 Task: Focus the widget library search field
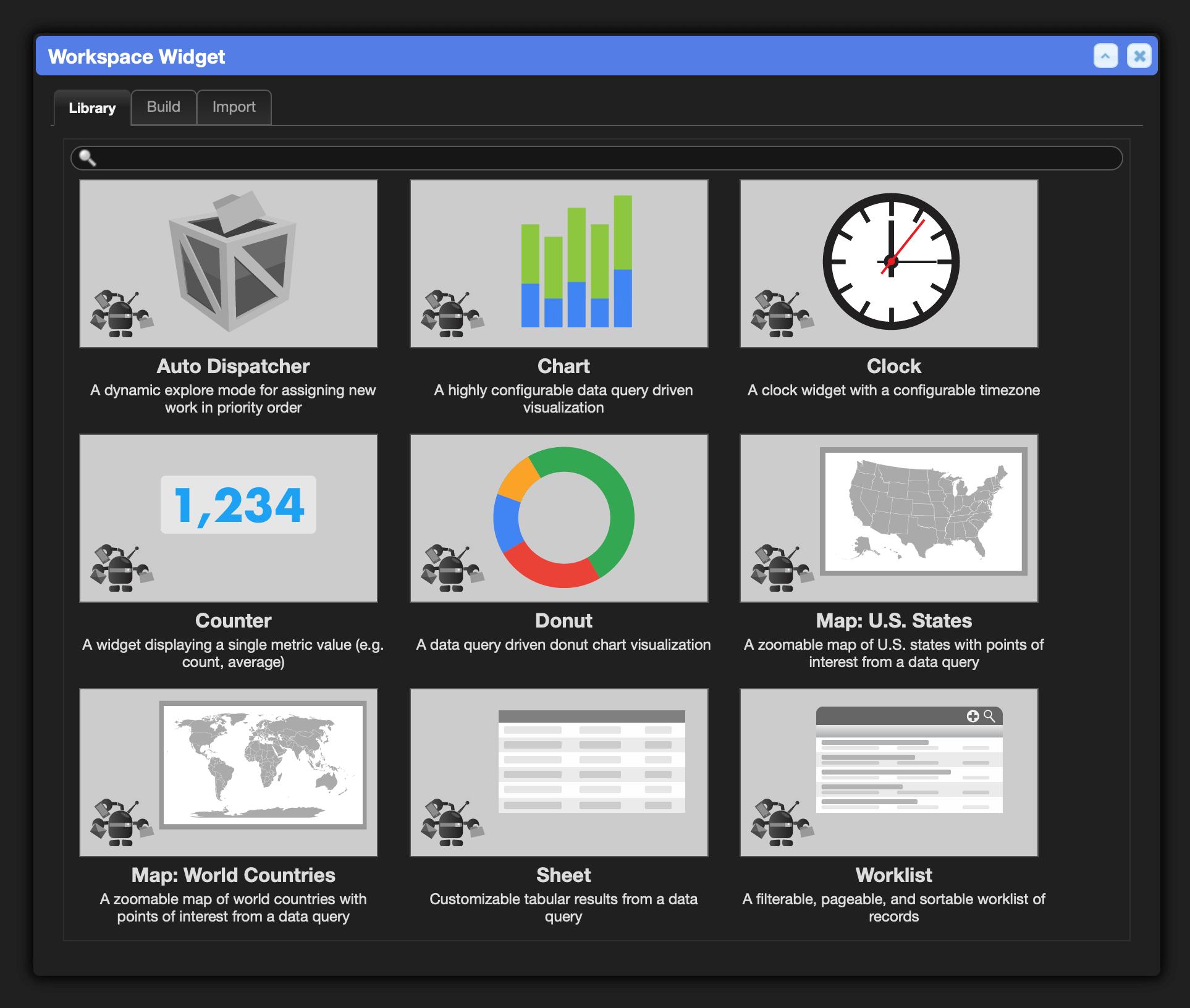point(597,158)
